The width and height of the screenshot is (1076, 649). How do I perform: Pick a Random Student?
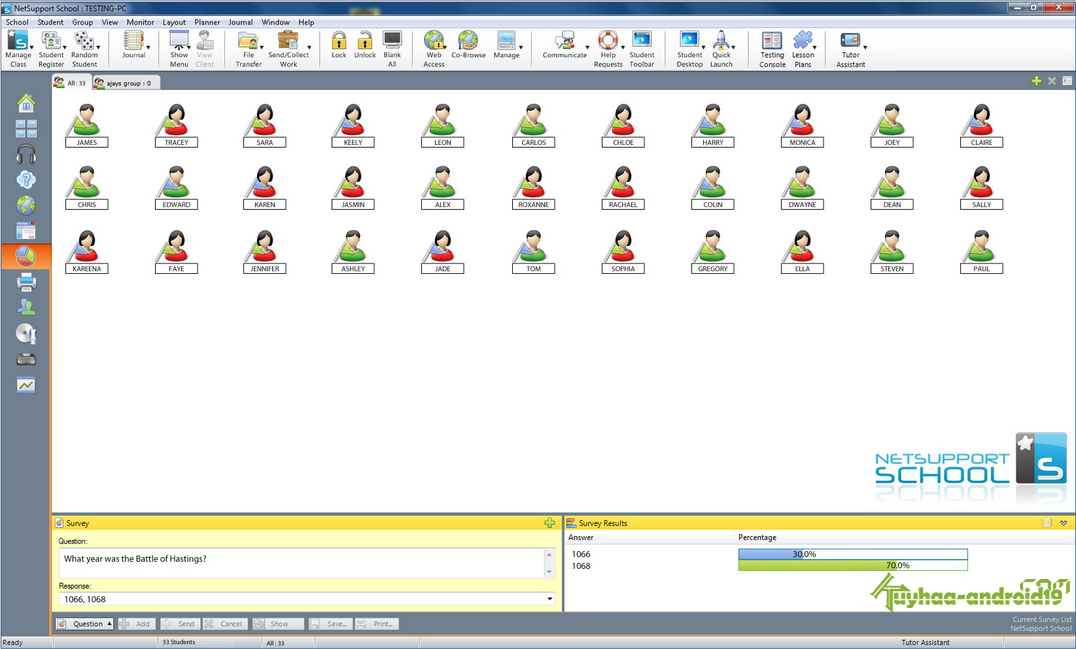[84, 49]
